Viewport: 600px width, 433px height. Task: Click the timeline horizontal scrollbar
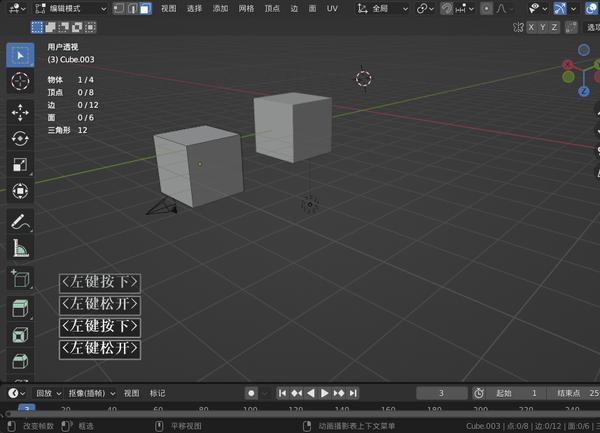[302, 414]
